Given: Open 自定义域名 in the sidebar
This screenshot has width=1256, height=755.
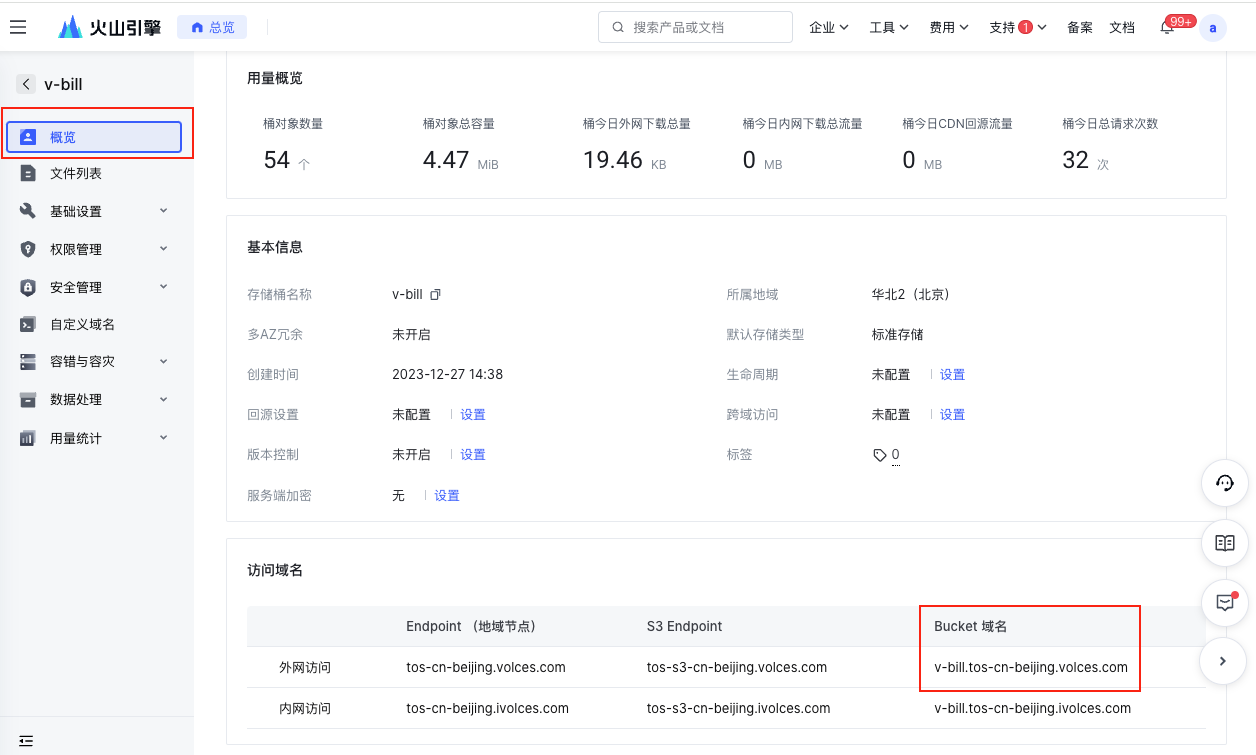Looking at the screenshot, I should click(x=82, y=325).
